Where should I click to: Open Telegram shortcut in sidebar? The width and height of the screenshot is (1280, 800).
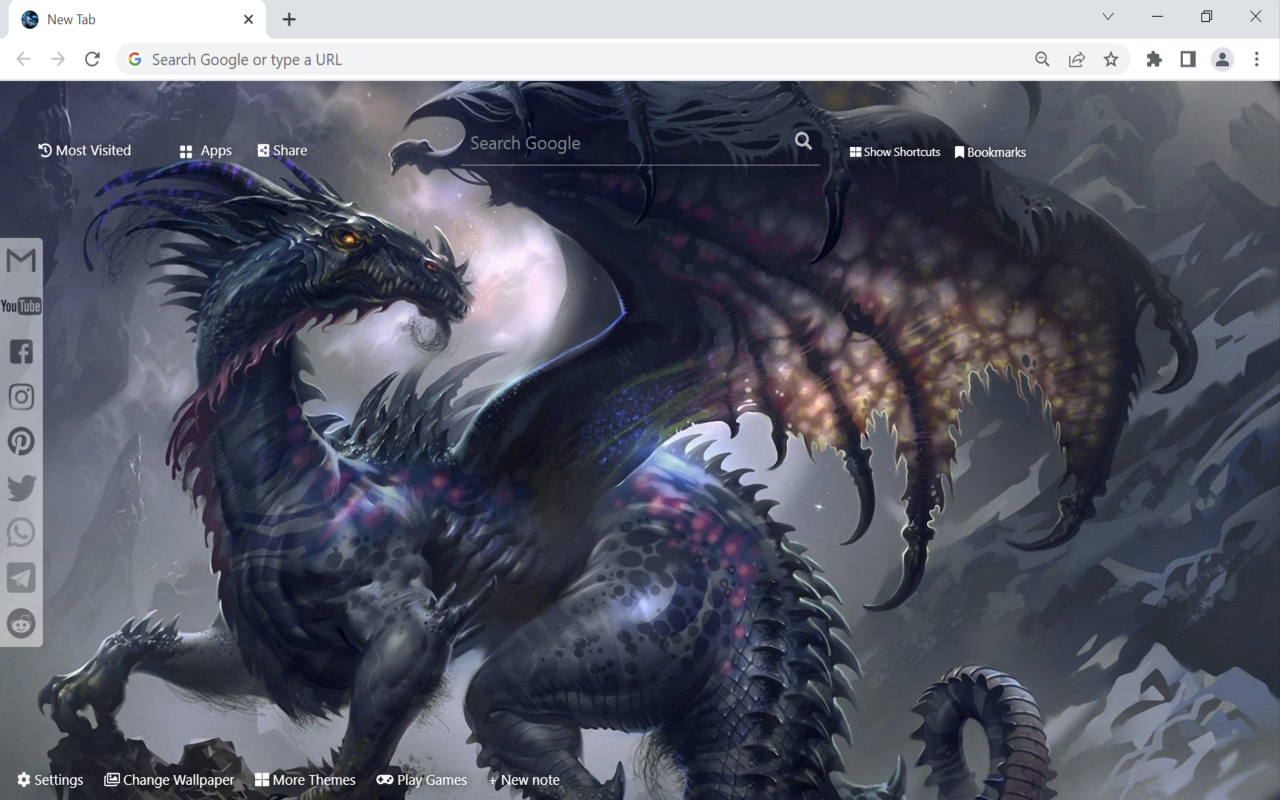(21, 577)
